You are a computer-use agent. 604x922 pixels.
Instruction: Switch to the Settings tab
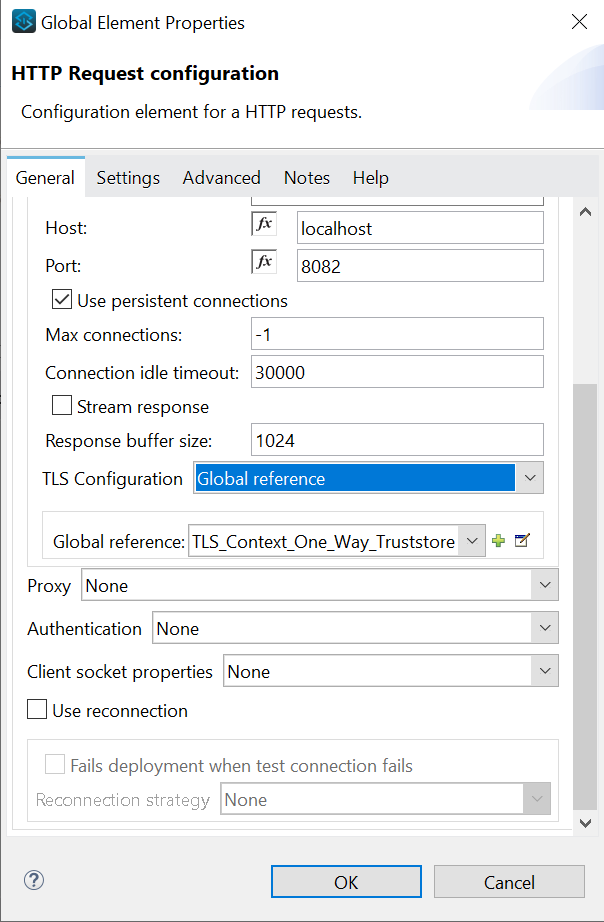point(128,178)
